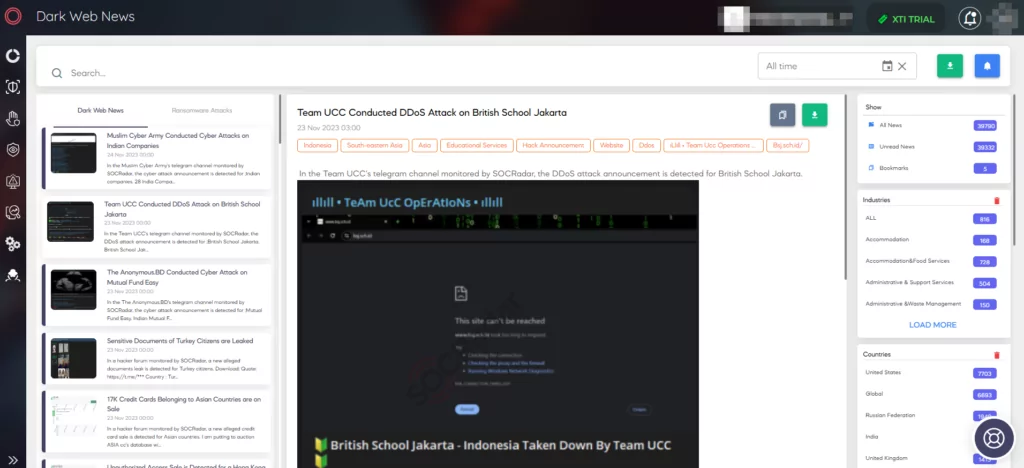Image resolution: width=1024 pixels, height=468 pixels.
Task: Click the Unread News icon
Action: click(x=871, y=147)
